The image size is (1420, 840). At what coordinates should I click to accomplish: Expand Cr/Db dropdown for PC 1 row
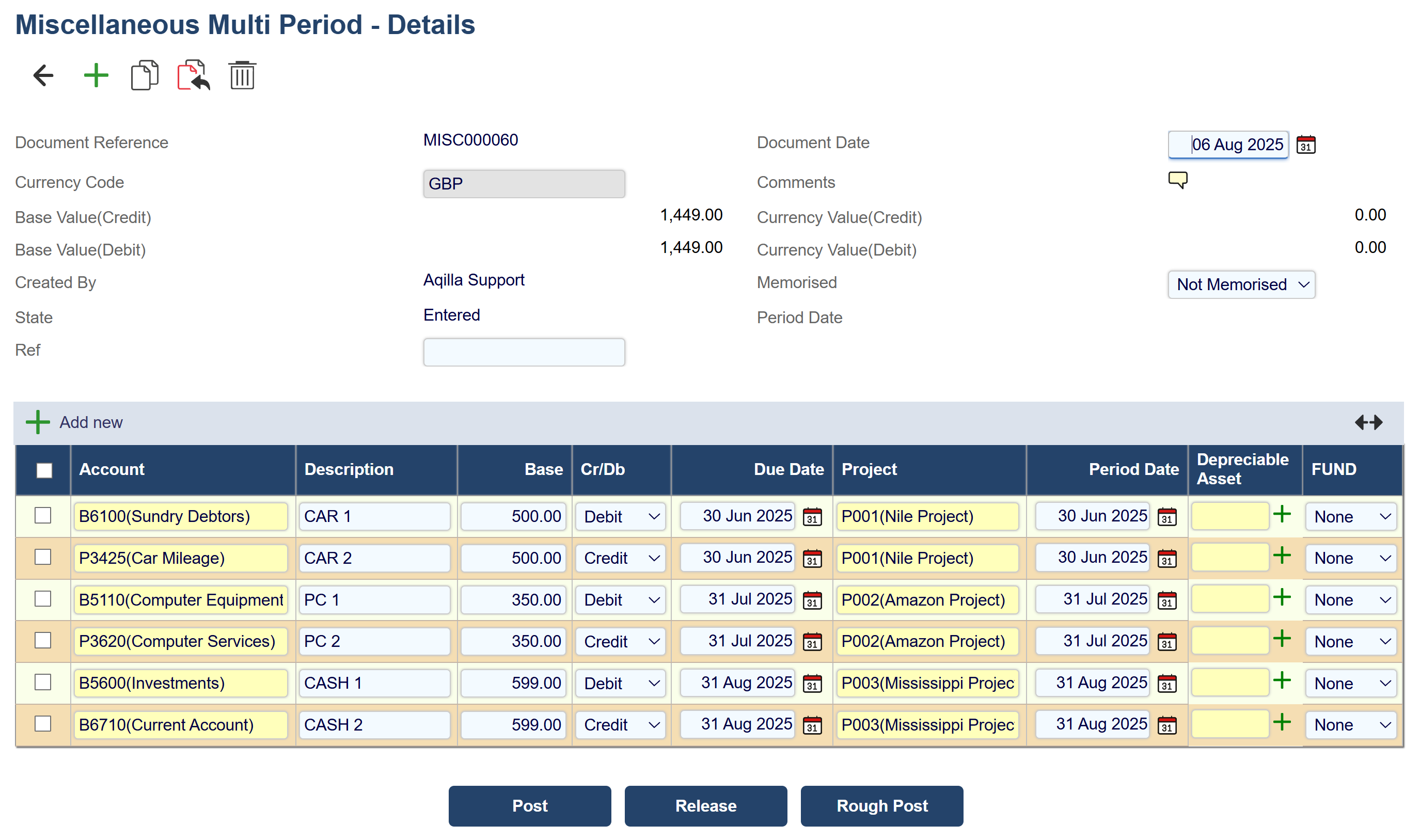tap(621, 600)
